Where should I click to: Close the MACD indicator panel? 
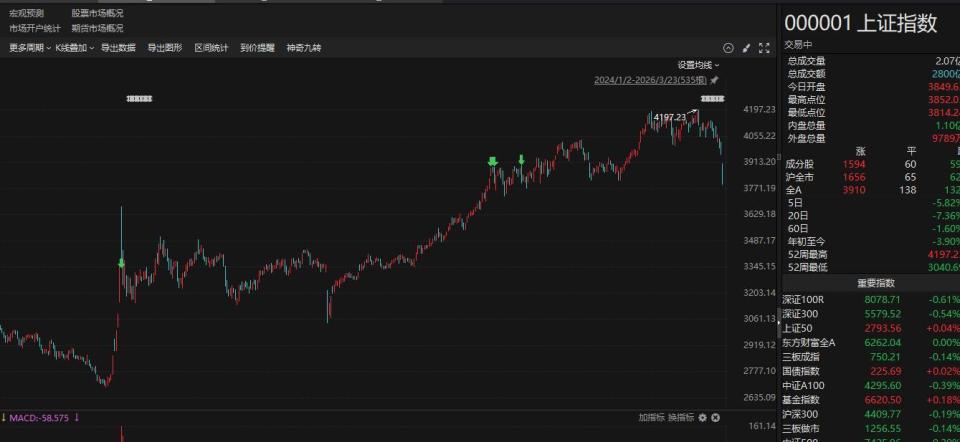[x=715, y=418]
